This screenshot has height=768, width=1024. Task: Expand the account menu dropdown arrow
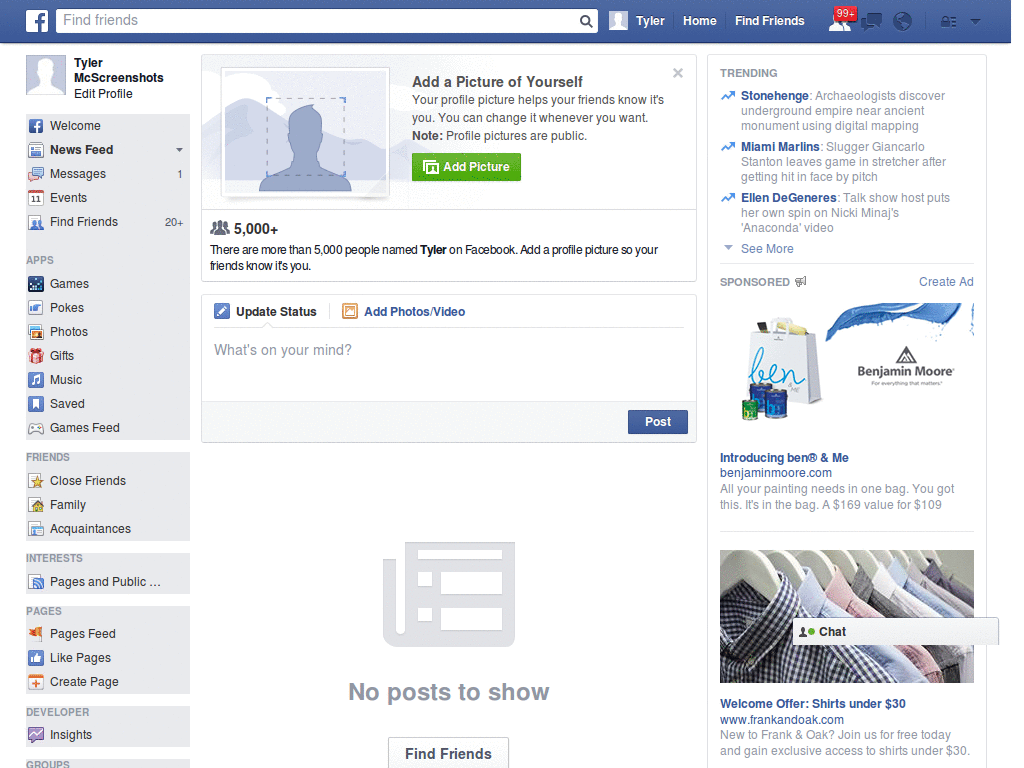pyautogui.click(x=976, y=22)
